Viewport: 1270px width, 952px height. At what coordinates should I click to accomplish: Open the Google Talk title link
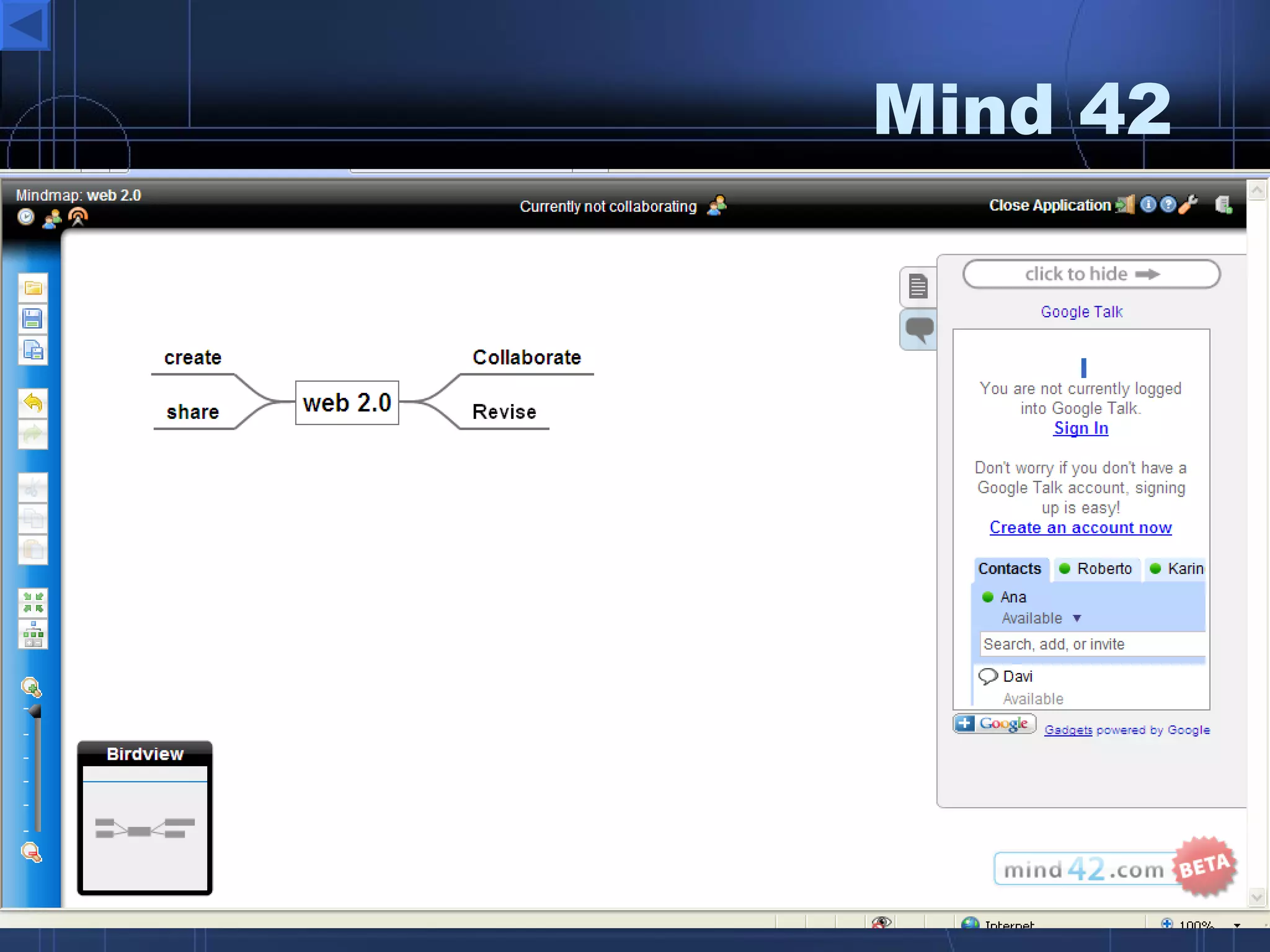point(1081,312)
